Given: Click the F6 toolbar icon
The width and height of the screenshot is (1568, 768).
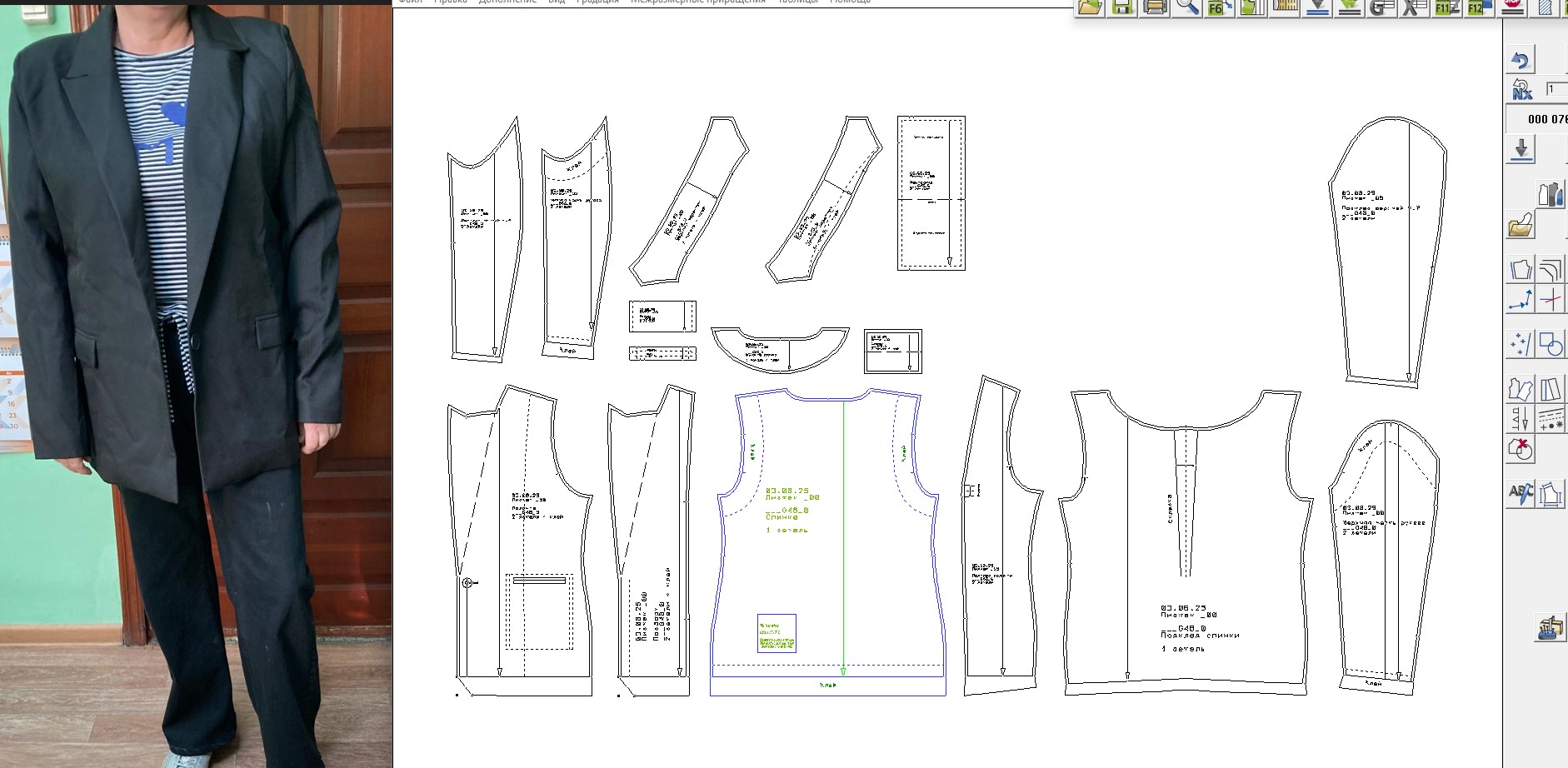Looking at the screenshot, I should click(x=1219, y=7).
